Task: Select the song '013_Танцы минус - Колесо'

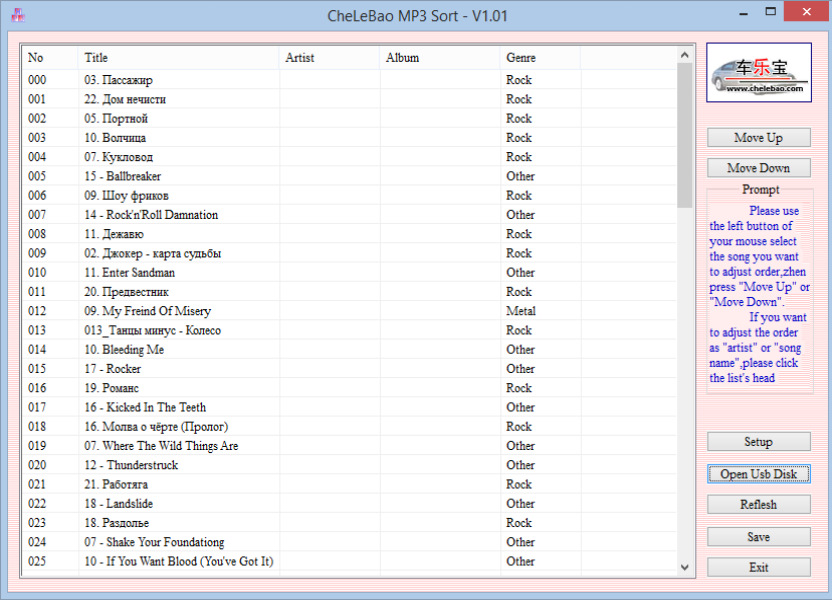Action: (152, 331)
